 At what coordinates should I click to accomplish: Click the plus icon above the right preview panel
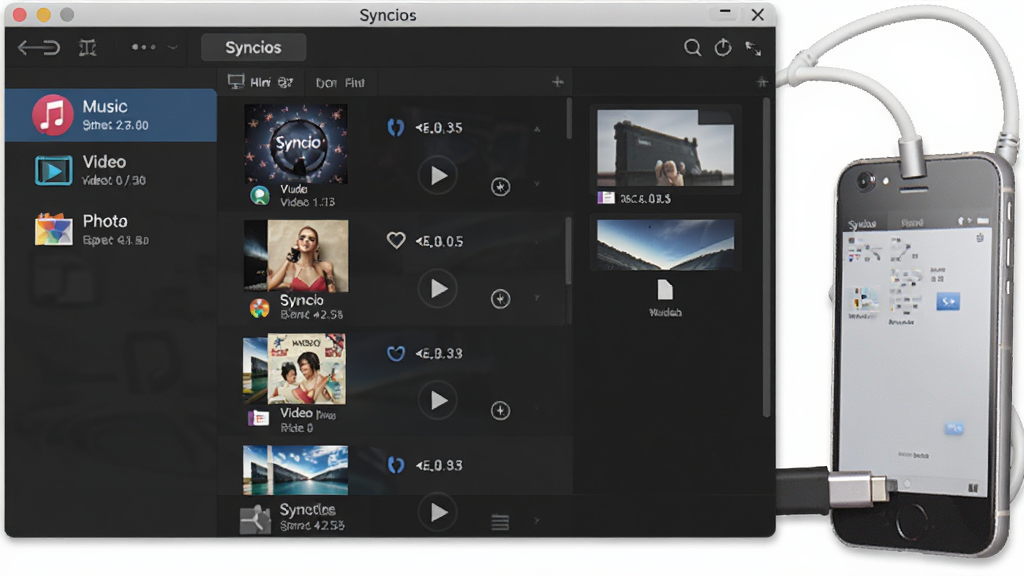pyautogui.click(x=761, y=82)
